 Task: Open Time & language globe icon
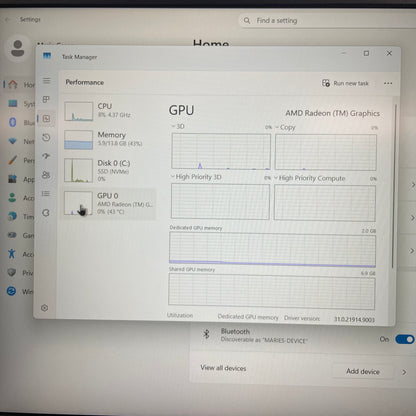tap(12, 216)
